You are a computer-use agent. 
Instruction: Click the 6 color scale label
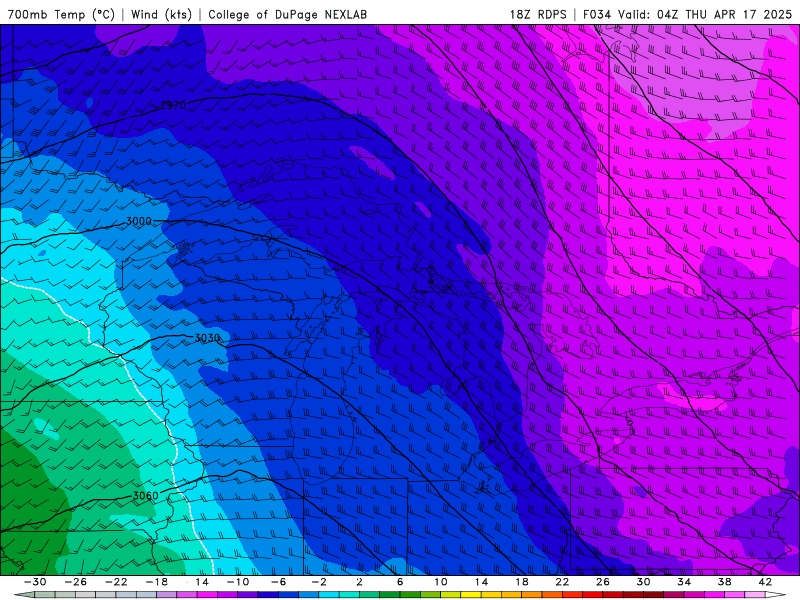(400, 582)
